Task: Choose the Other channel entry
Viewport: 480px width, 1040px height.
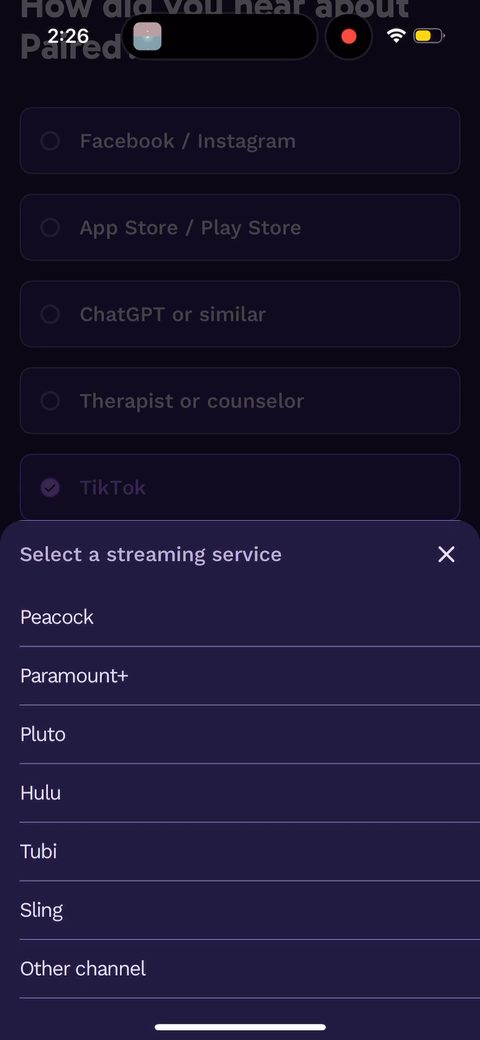Action: click(x=250, y=968)
